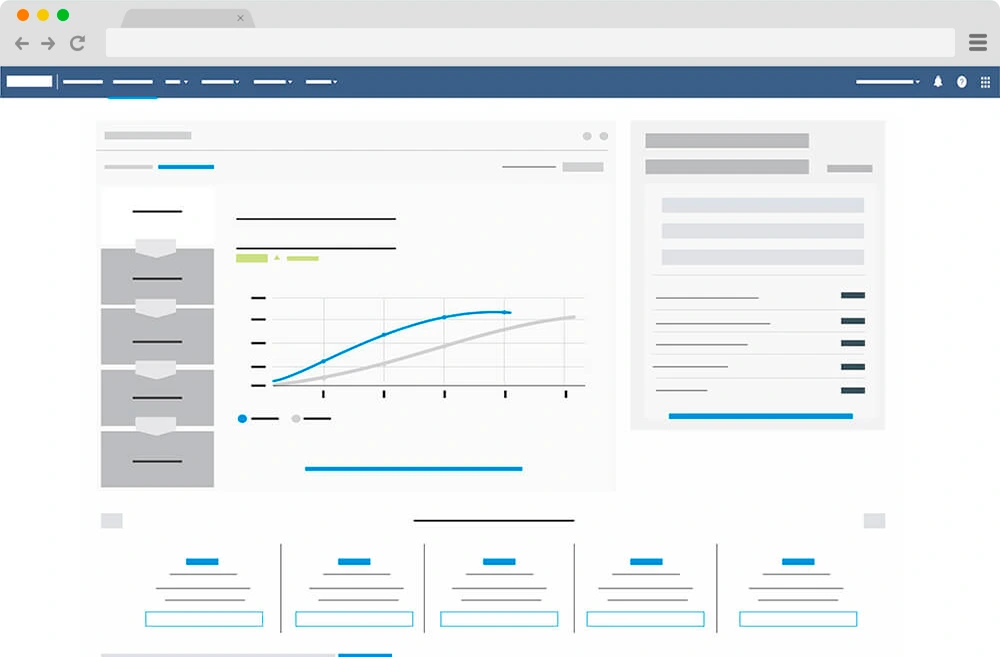
Task: Click the browser address bar
Action: click(x=530, y=43)
